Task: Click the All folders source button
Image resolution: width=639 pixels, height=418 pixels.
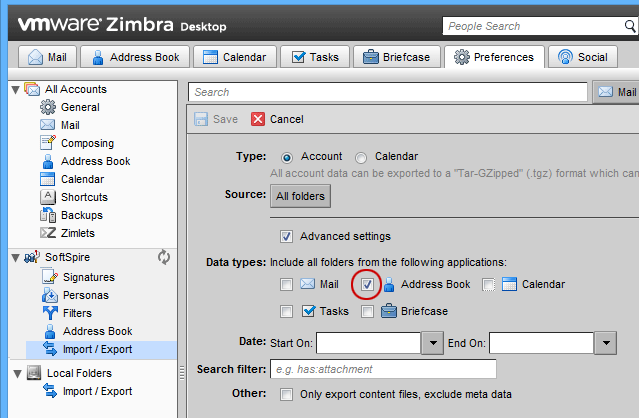Action: pos(300,196)
